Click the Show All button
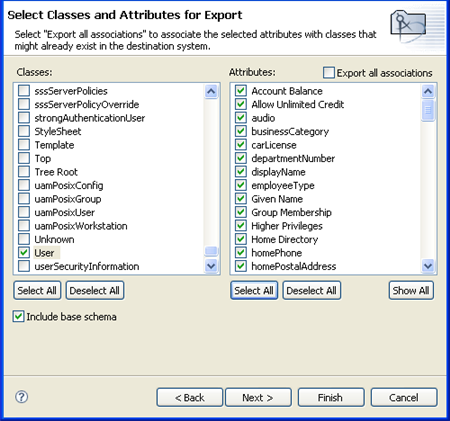The image size is (450, 421). [x=411, y=291]
